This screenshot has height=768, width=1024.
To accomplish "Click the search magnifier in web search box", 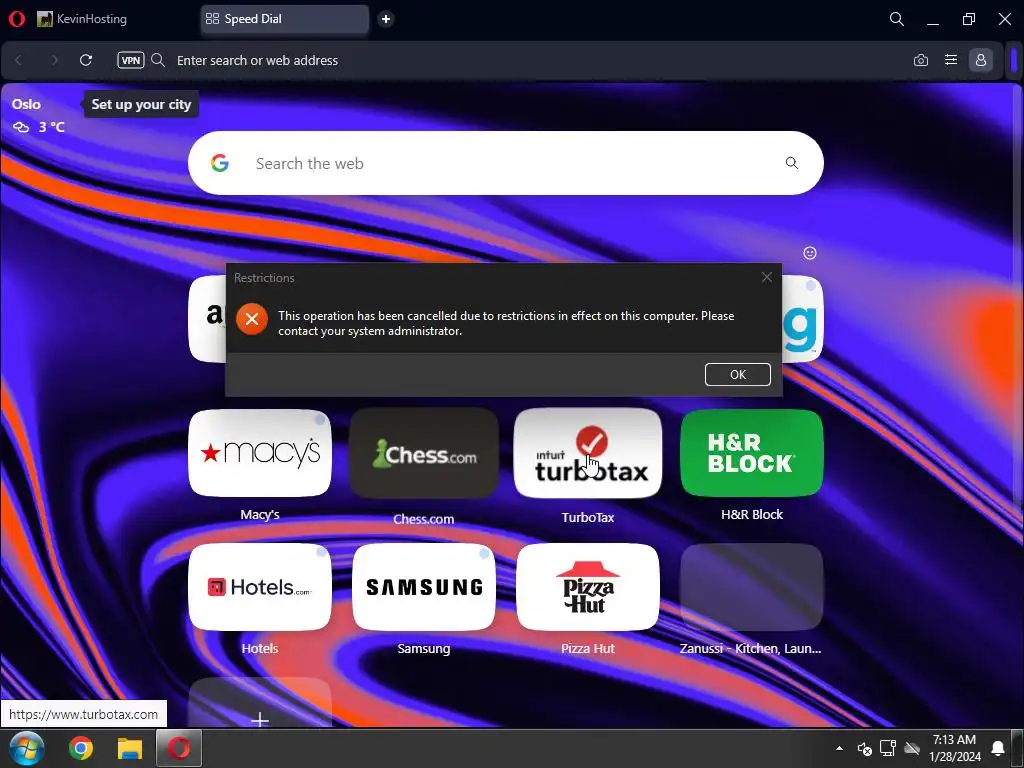I will tap(792, 163).
